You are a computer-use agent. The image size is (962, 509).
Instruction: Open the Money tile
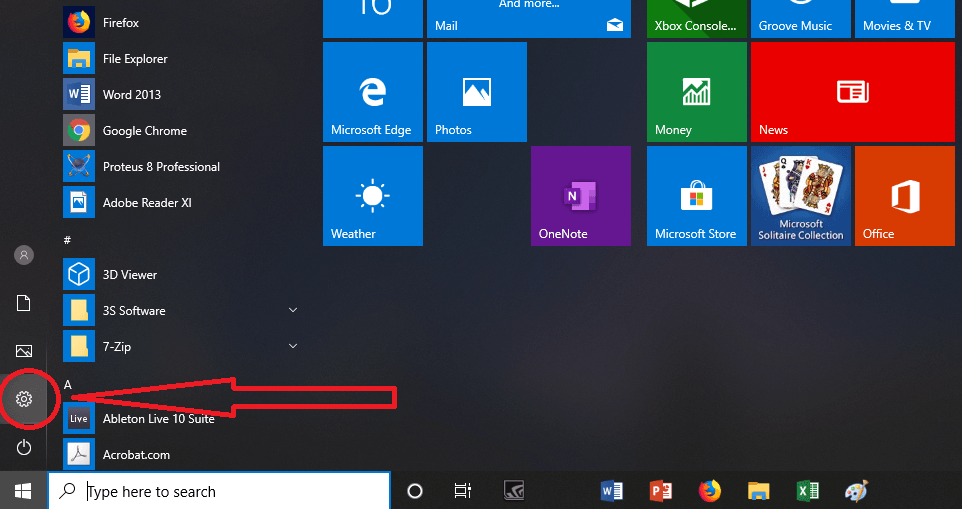coord(697,92)
